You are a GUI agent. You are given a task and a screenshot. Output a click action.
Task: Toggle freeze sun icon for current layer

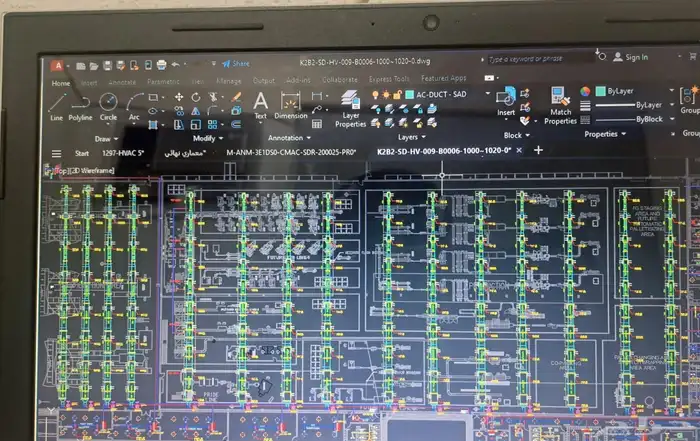386,94
